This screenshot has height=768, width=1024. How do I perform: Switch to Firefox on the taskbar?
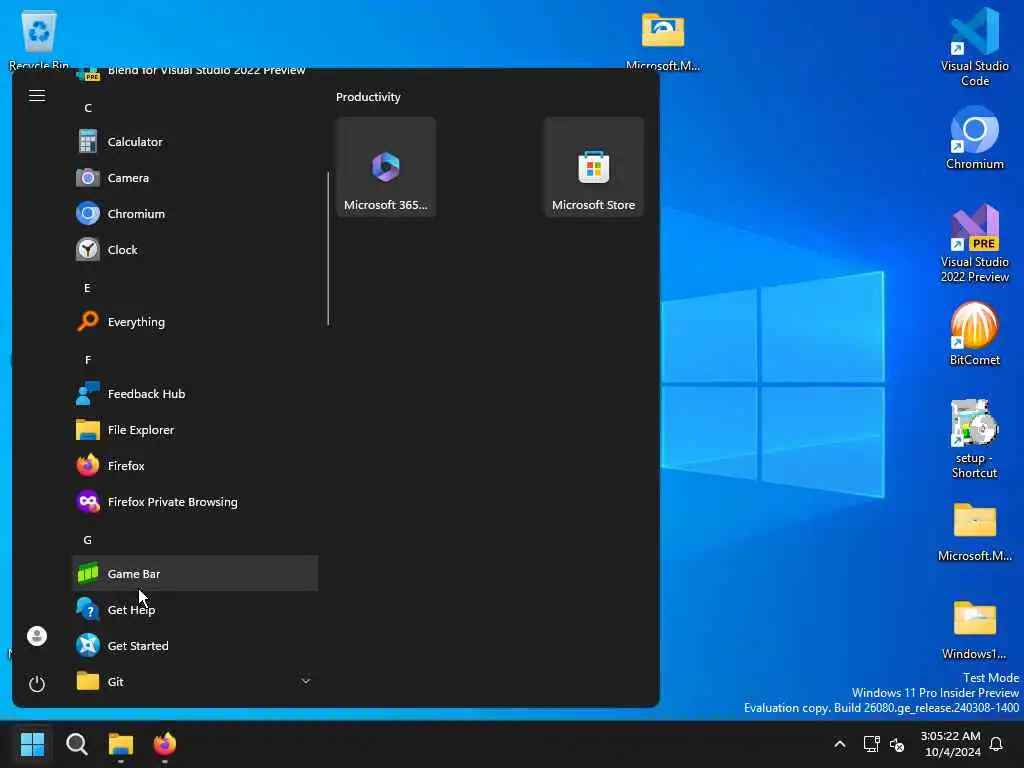tap(165, 744)
